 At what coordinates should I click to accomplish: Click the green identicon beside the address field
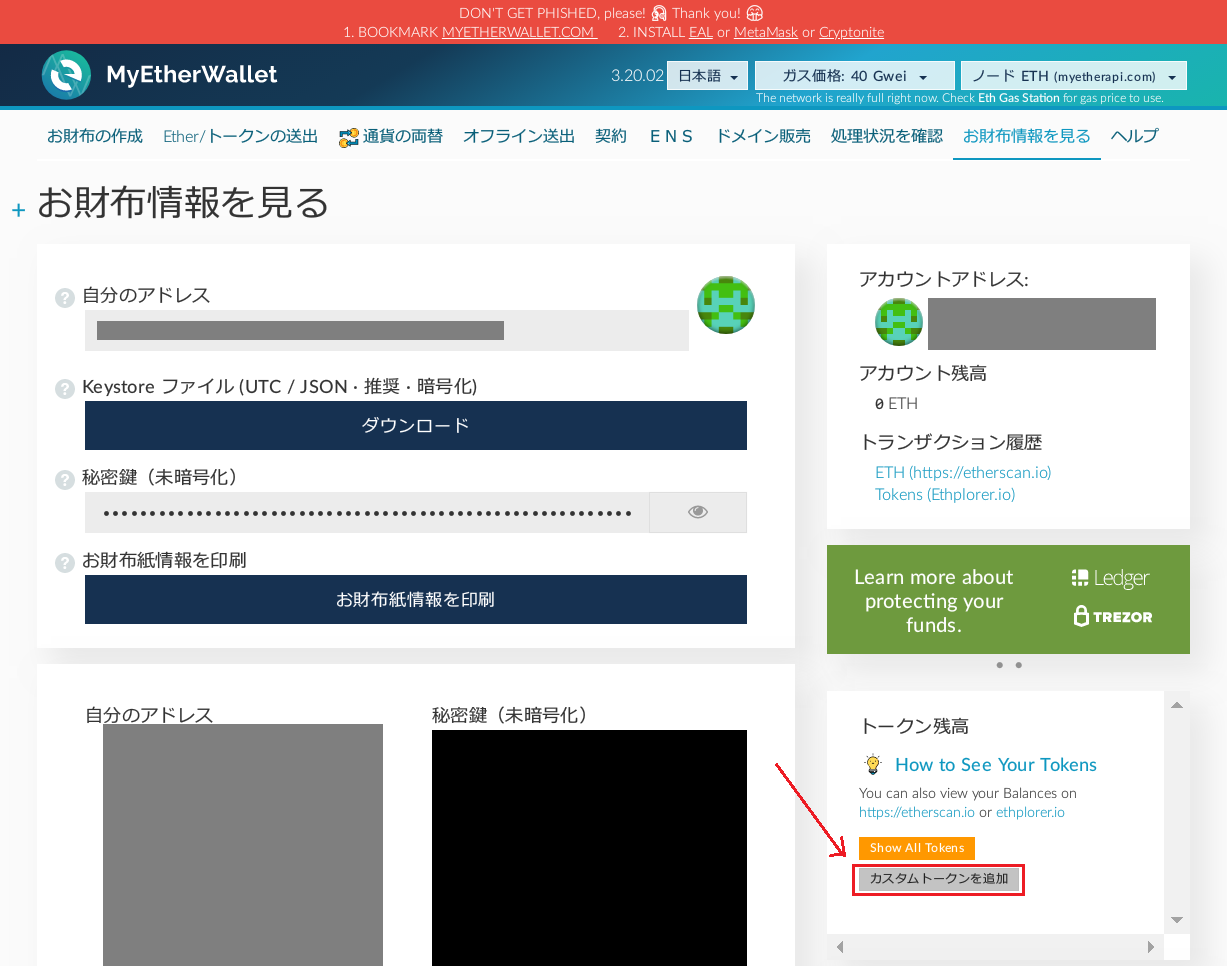coord(726,305)
